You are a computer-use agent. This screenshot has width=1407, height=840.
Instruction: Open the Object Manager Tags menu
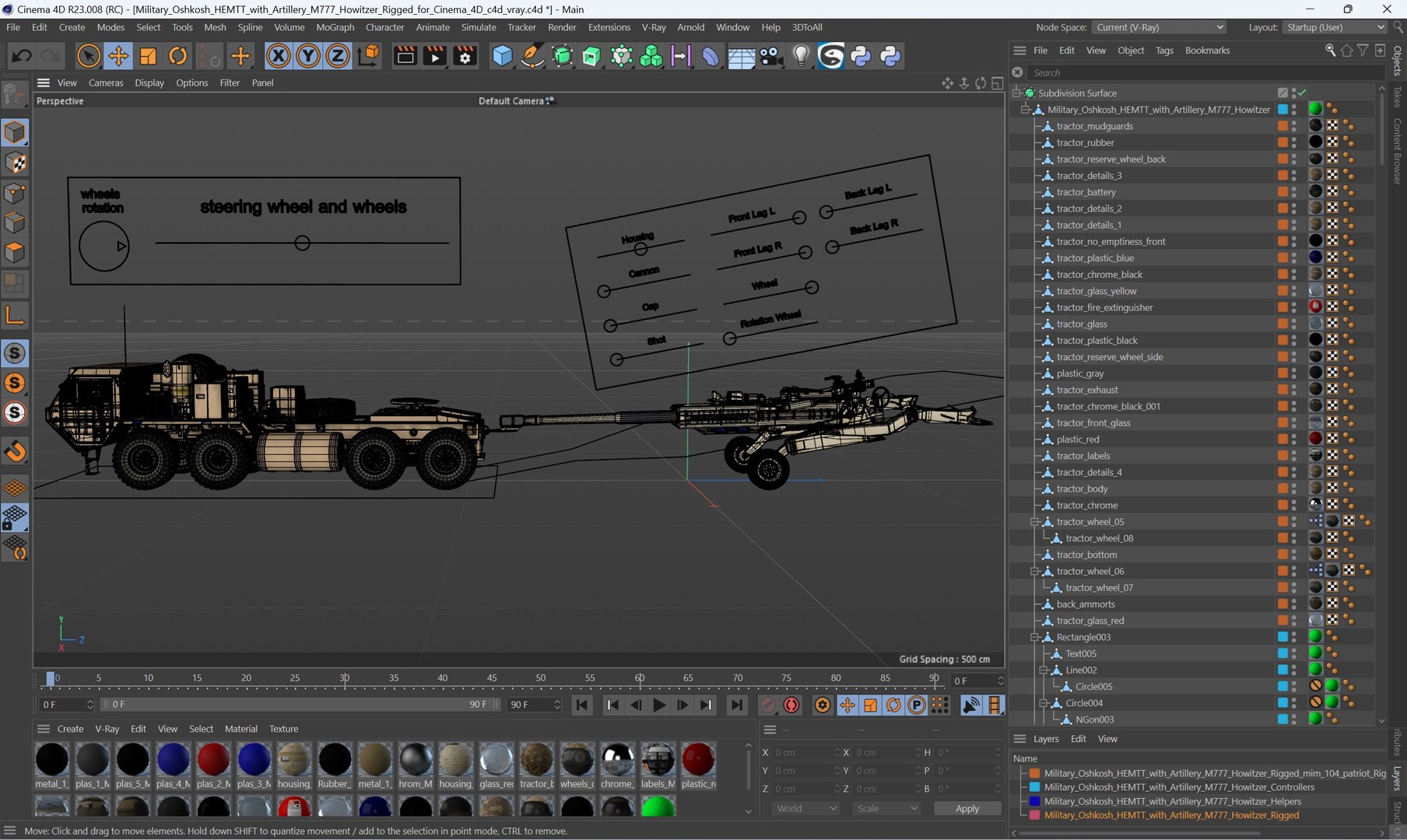[x=1164, y=51]
